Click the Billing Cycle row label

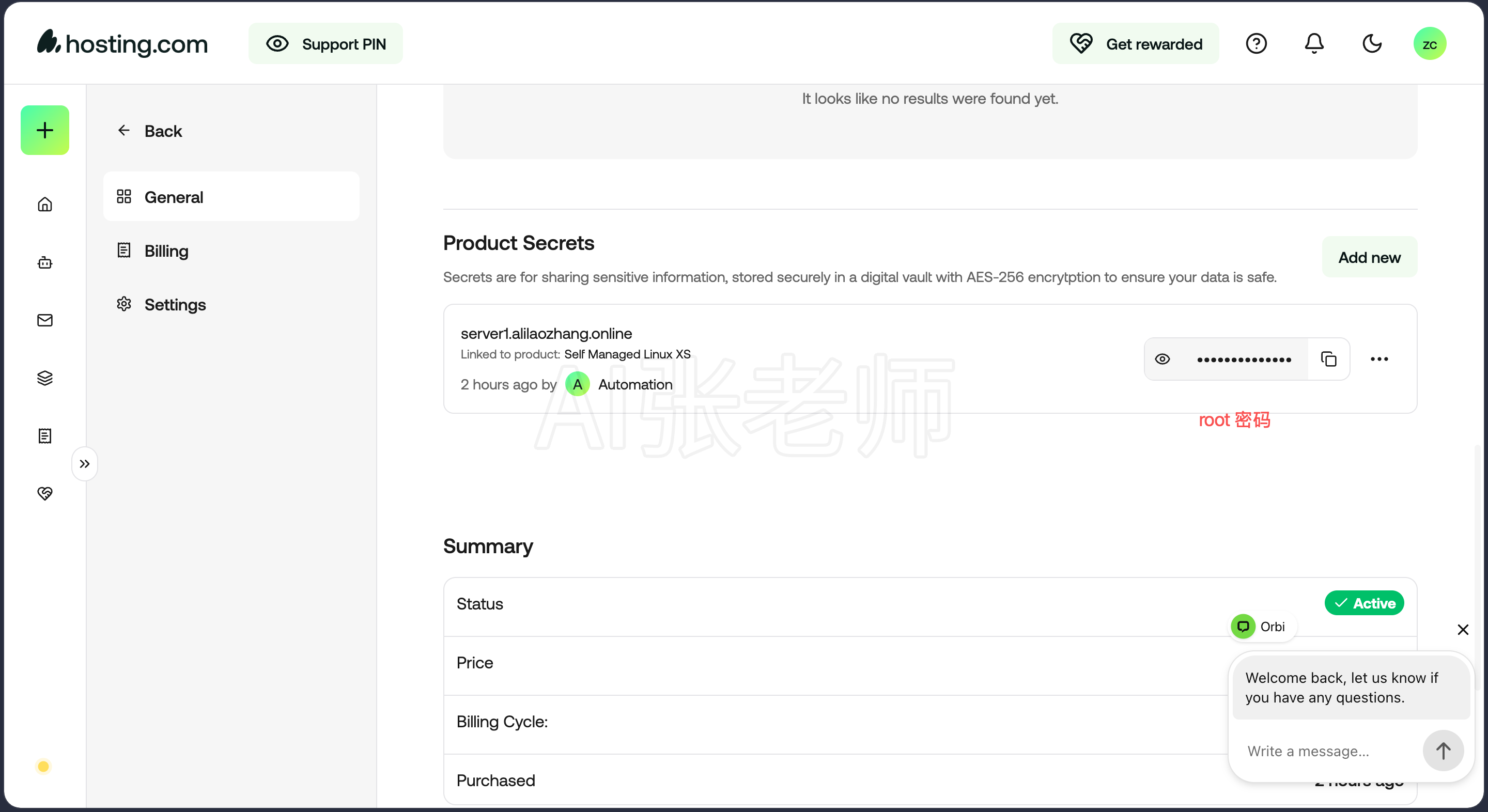click(503, 722)
